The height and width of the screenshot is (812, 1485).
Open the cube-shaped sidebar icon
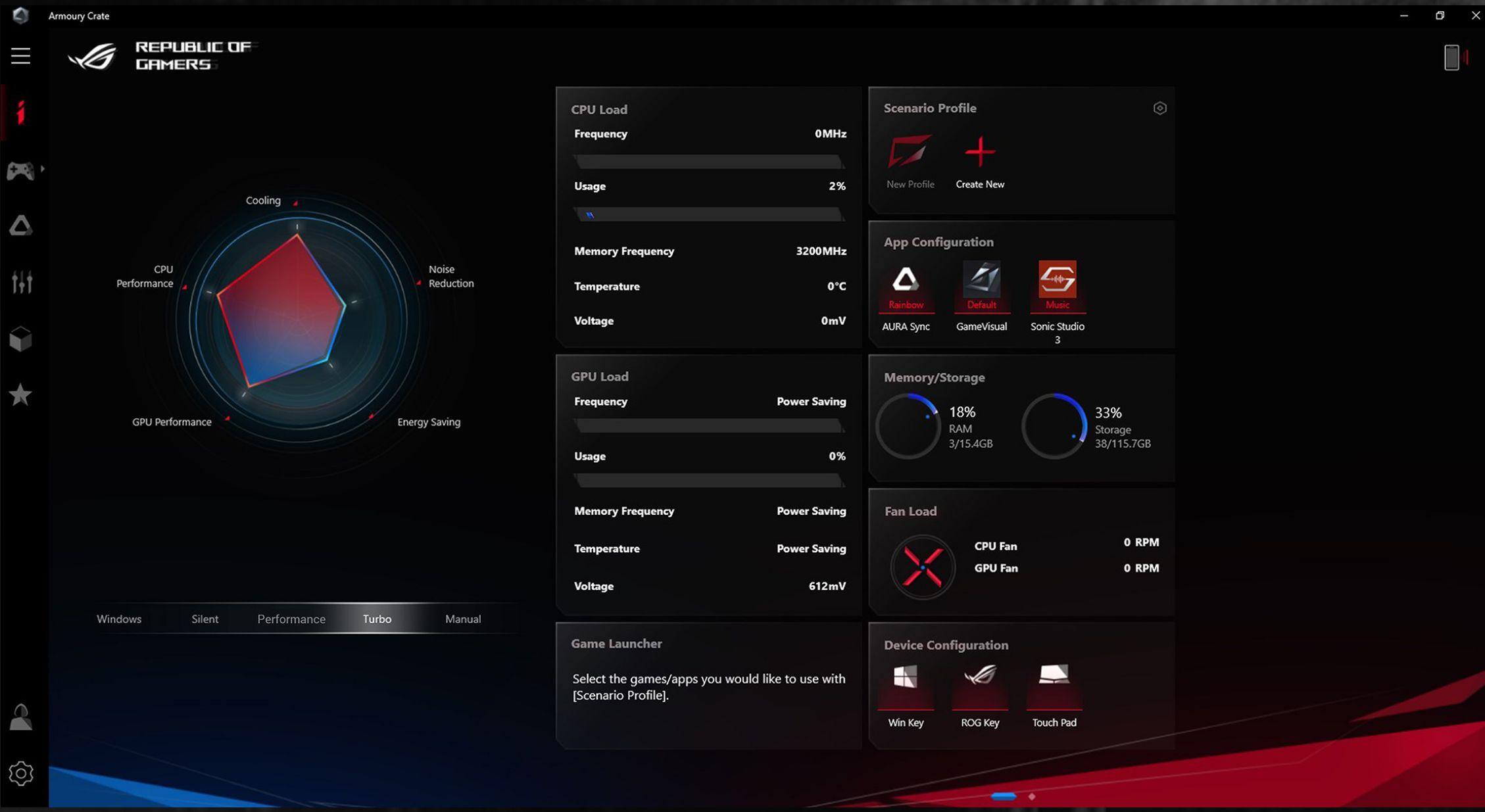tap(20, 339)
